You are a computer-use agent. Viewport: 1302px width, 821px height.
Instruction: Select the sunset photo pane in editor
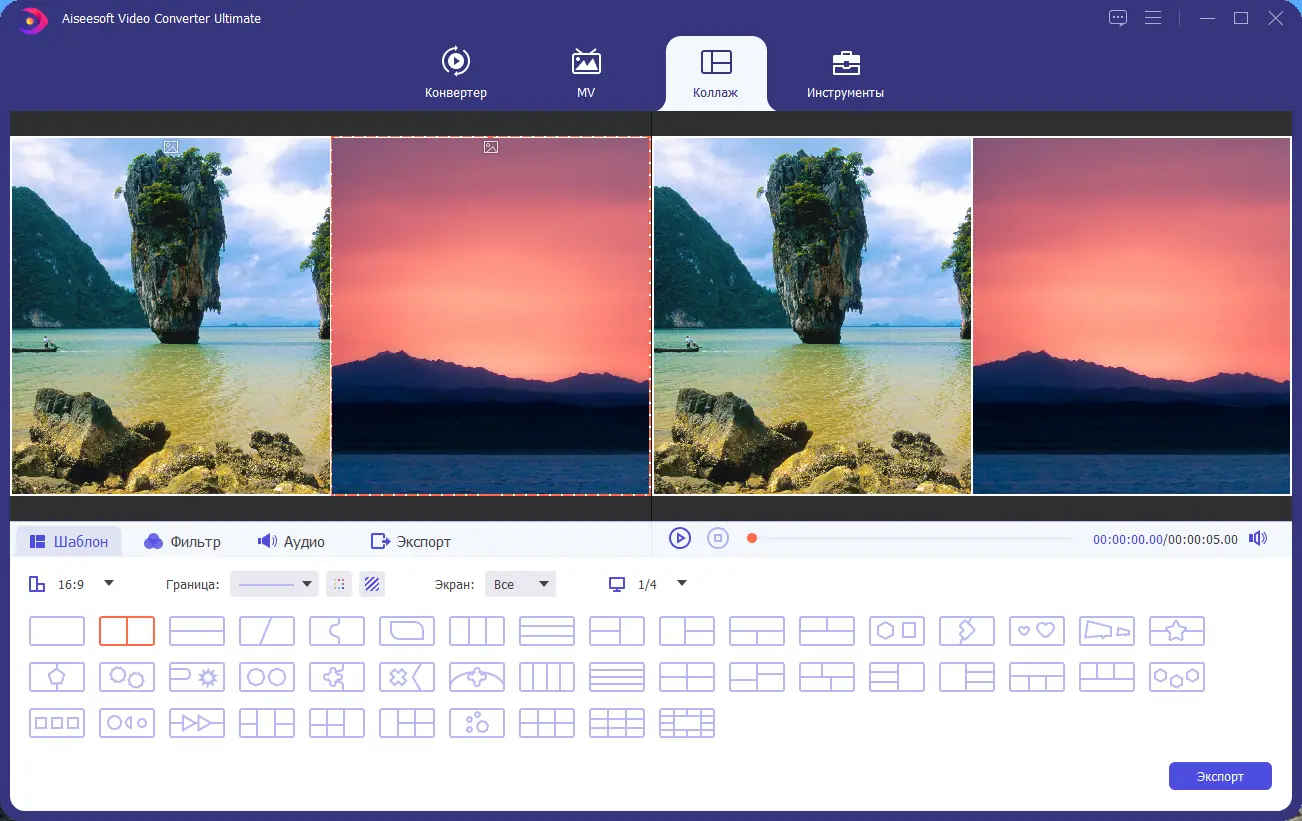pos(491,315)
